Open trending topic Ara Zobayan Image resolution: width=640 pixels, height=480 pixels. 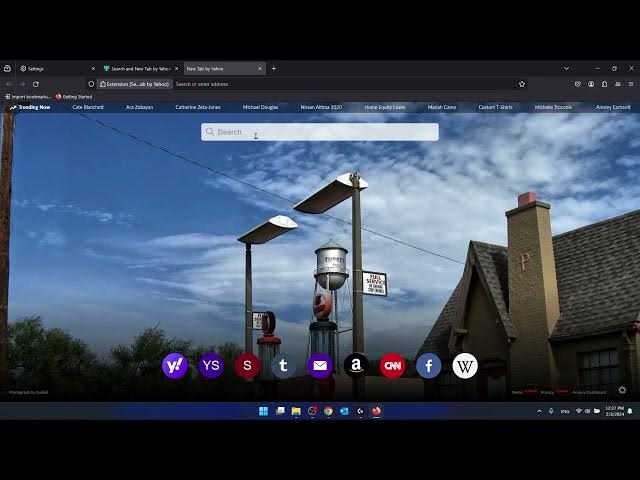(140, 107)
